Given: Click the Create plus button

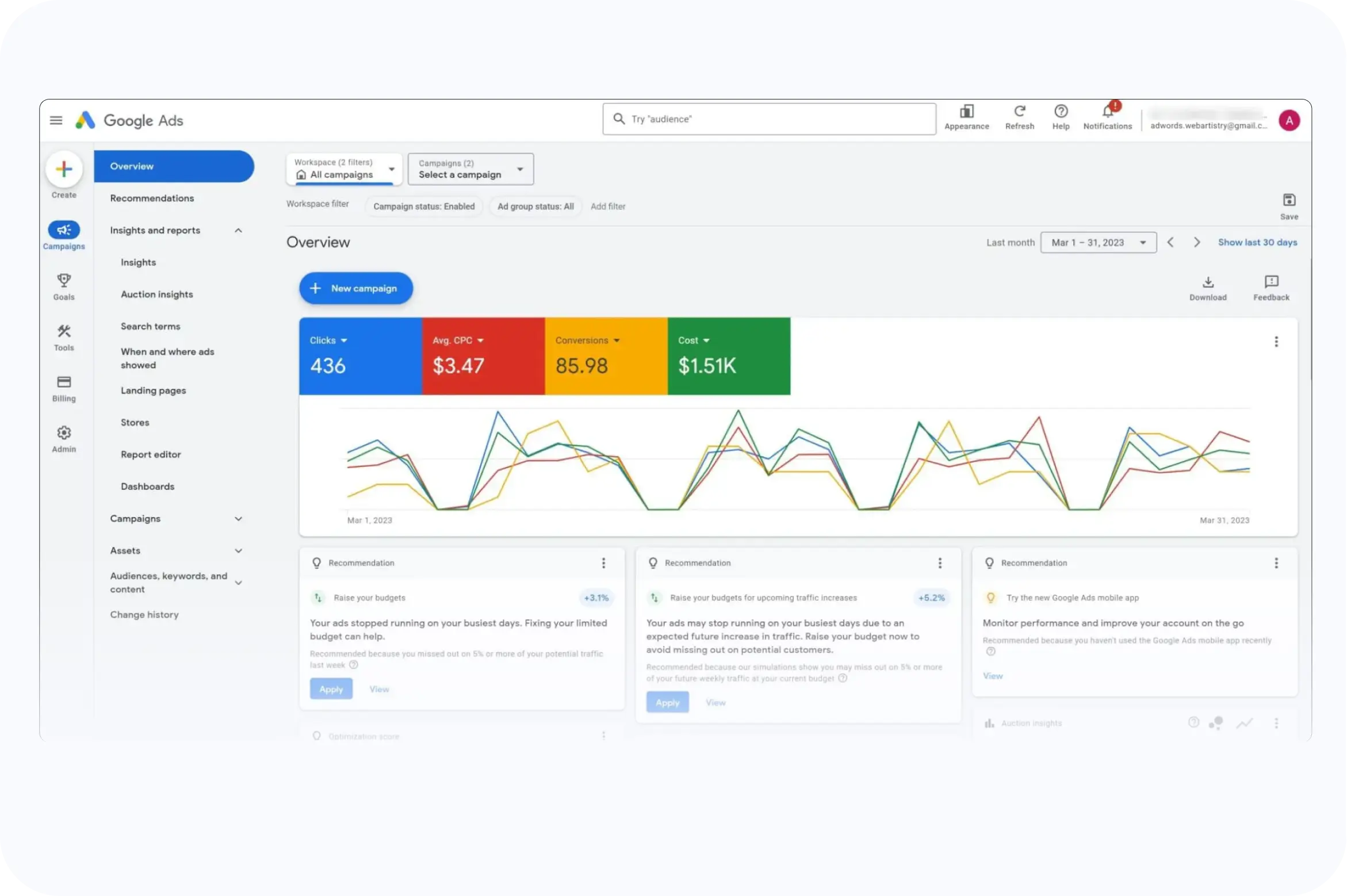Looking at the screenshot, I should [64, 169].
